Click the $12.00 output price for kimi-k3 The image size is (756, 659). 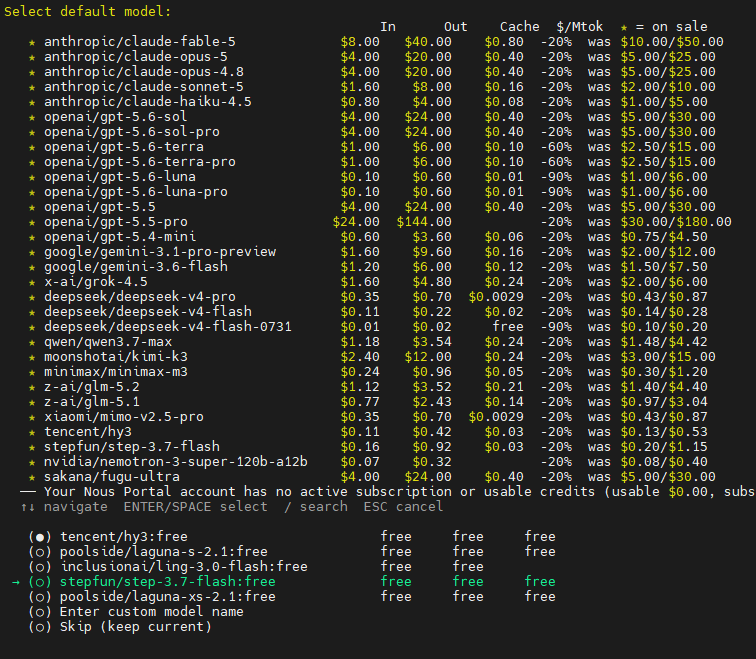click(428, 357)
